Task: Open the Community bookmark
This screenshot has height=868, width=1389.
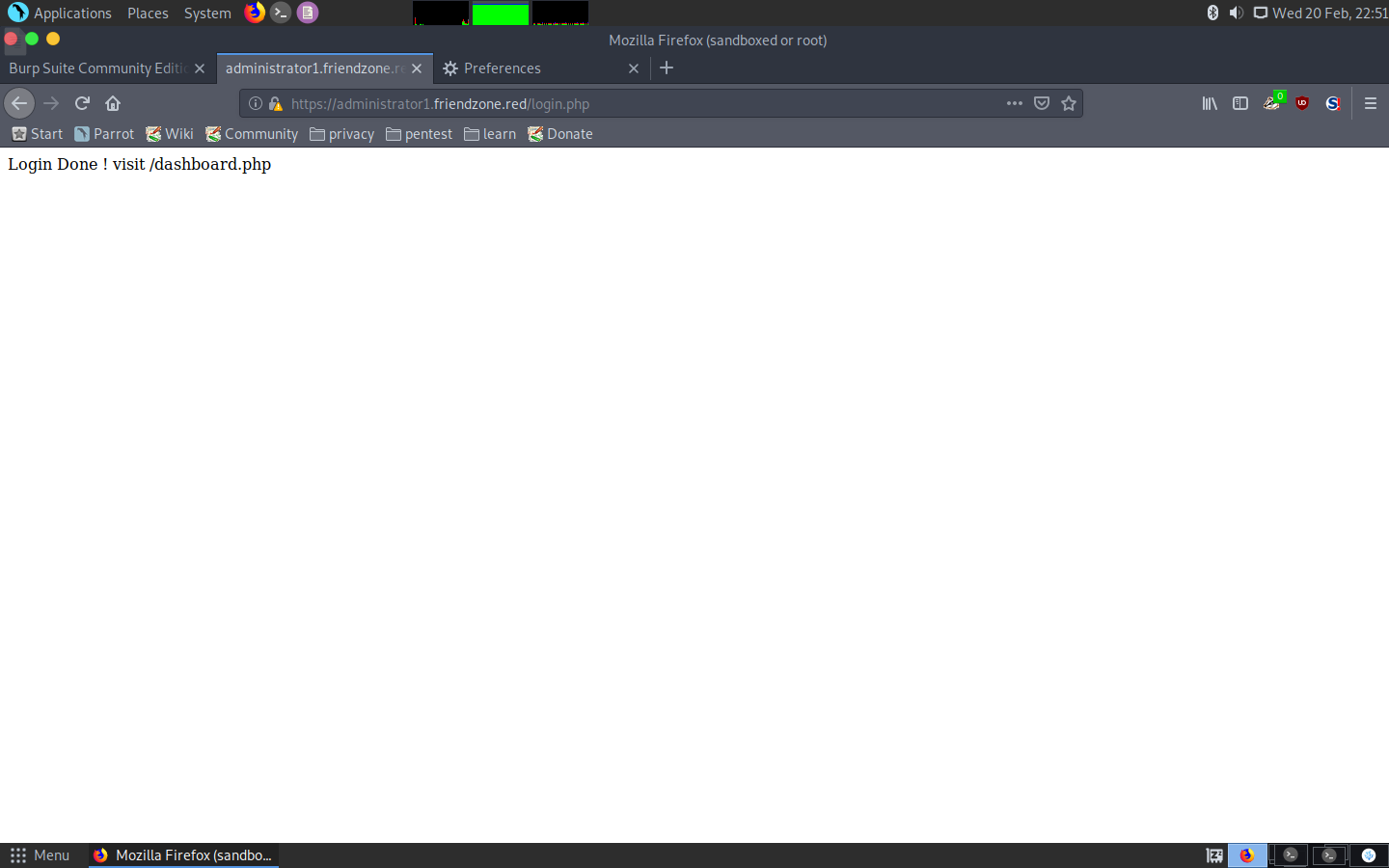Action: pos(252,134)
